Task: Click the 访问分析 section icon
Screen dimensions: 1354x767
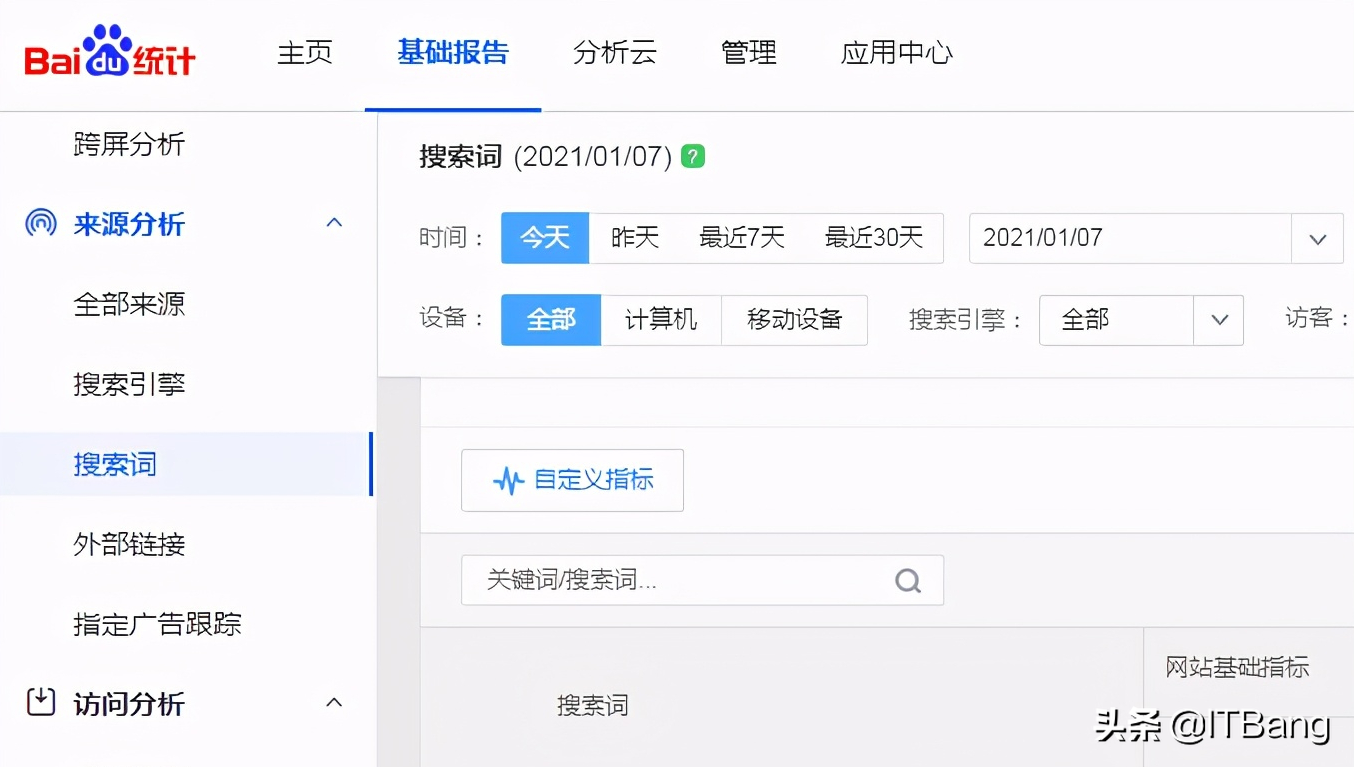Action: (41, 702)
